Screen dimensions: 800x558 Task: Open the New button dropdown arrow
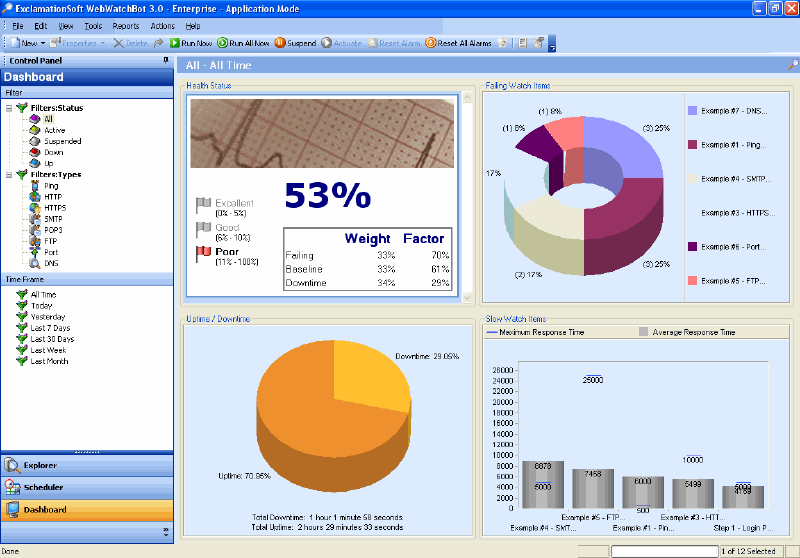pyautogui.click(x=43, y=43)
